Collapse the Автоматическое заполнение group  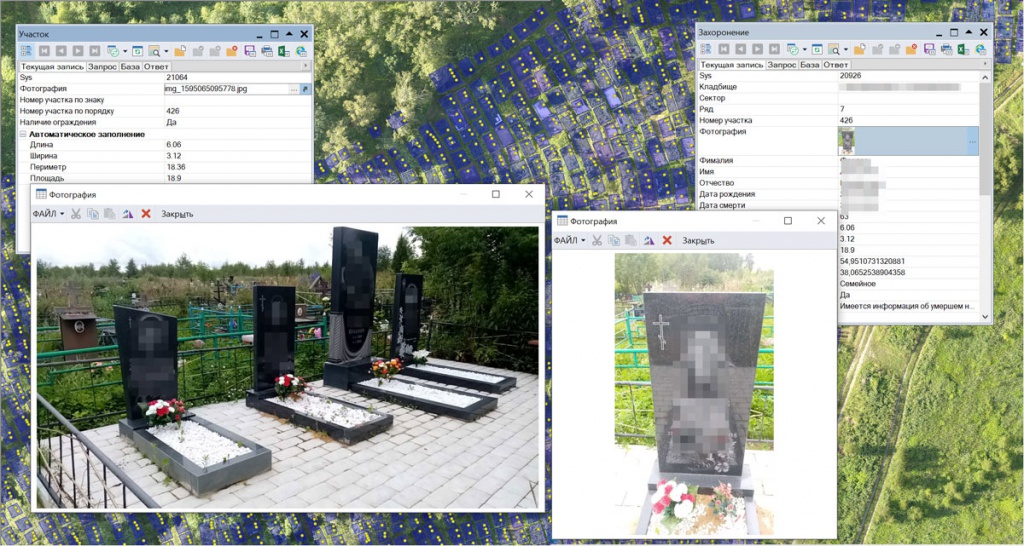(23, 134)
